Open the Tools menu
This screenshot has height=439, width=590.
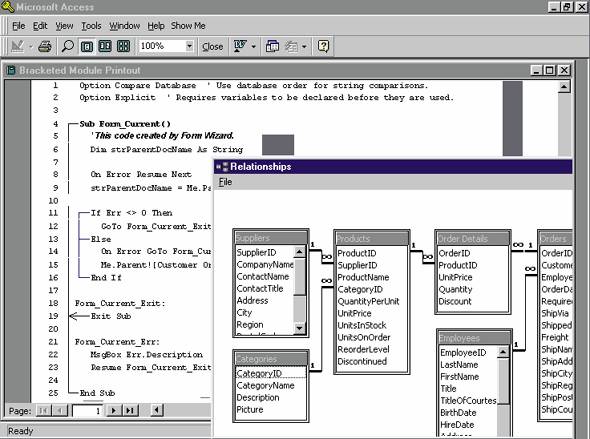tap(91, 26)
